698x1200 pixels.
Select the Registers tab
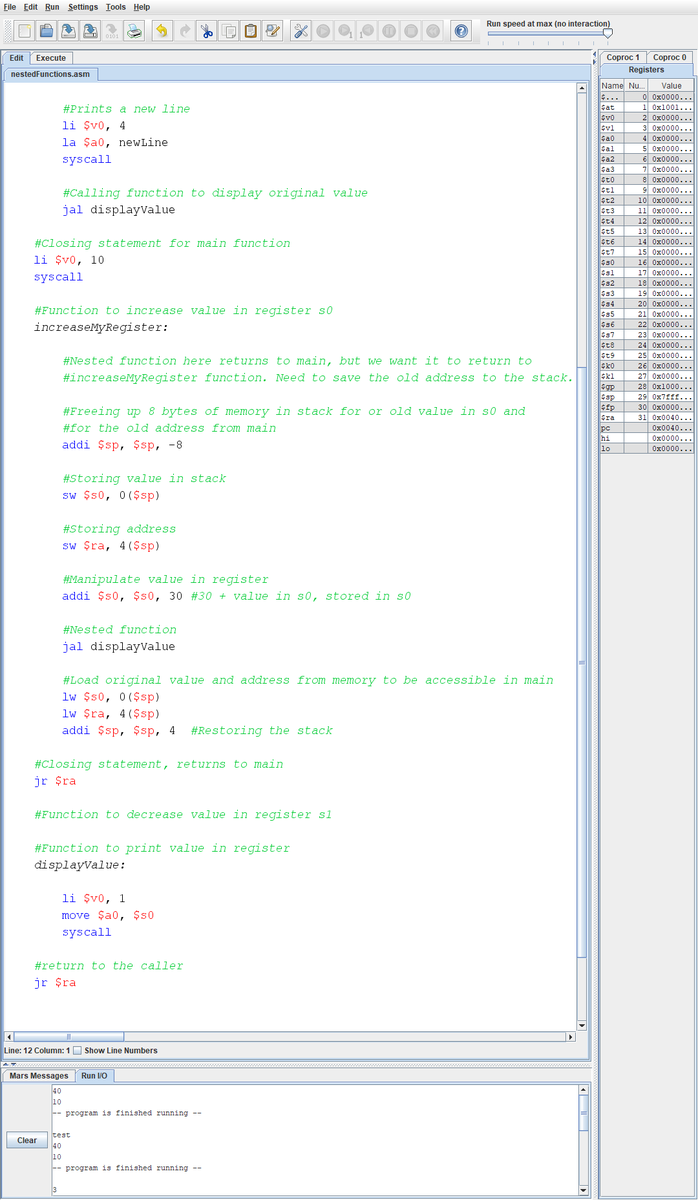(646, 70)
